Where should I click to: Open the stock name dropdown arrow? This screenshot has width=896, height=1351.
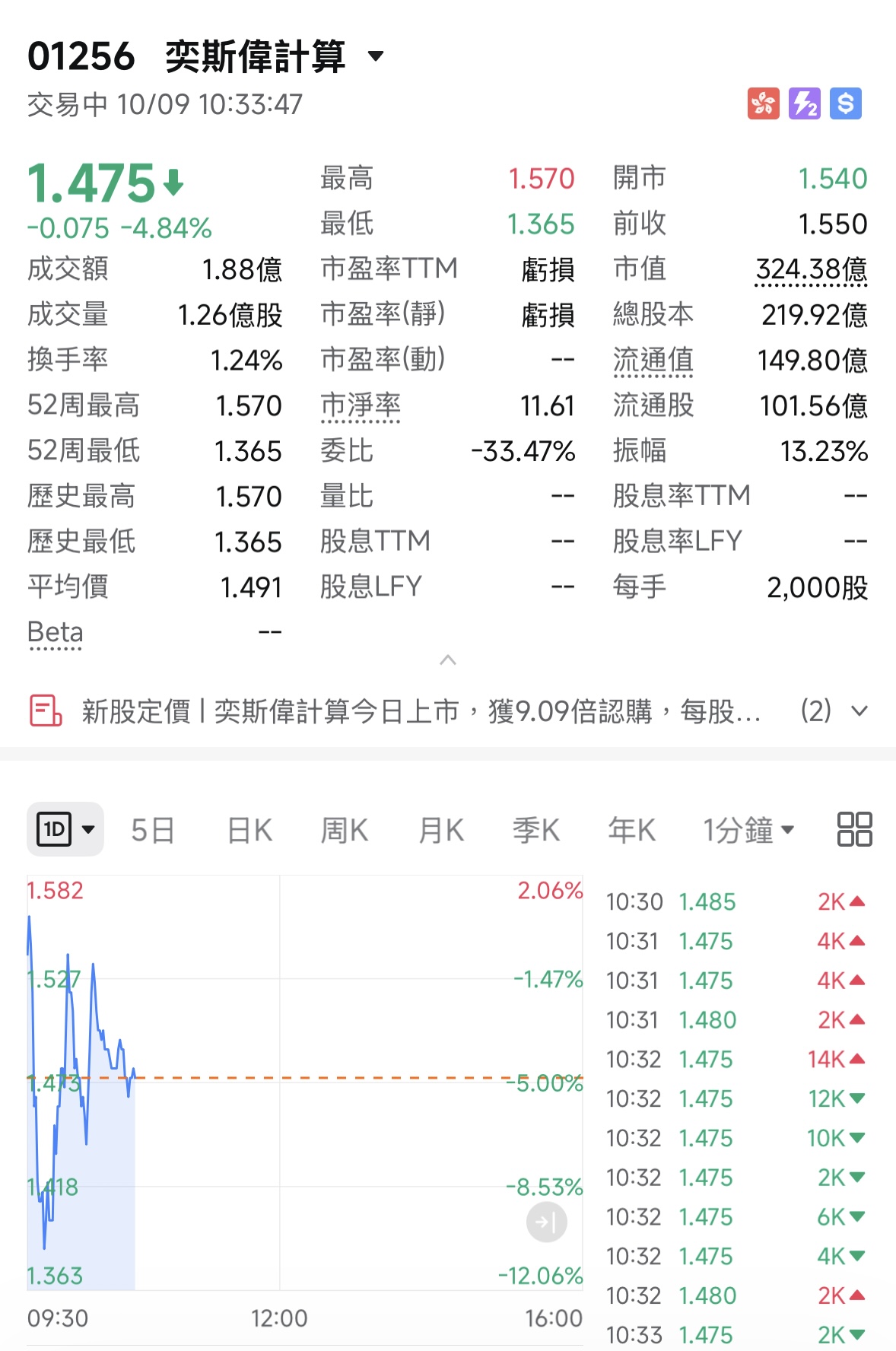pyautogui.click(x=376, y=56)
